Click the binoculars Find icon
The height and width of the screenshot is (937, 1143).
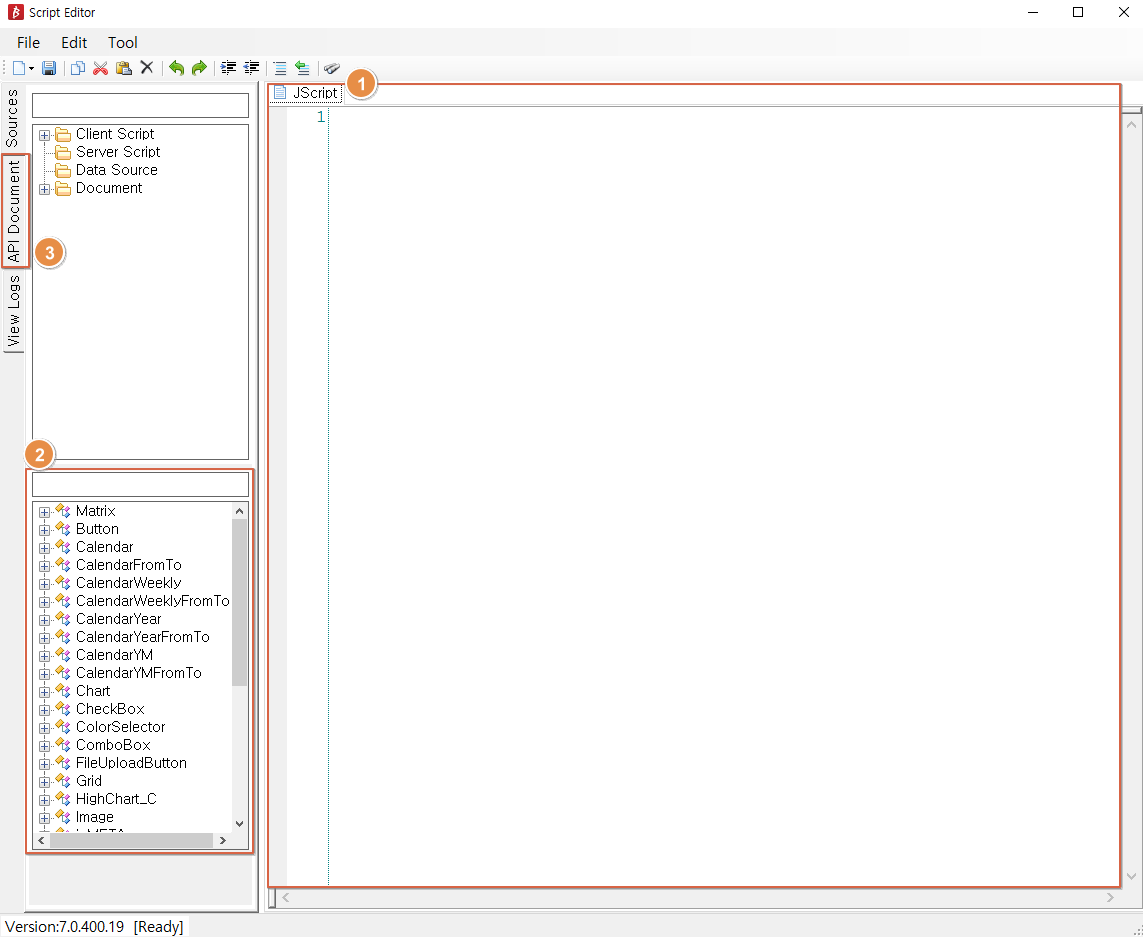tap(332, 68)
